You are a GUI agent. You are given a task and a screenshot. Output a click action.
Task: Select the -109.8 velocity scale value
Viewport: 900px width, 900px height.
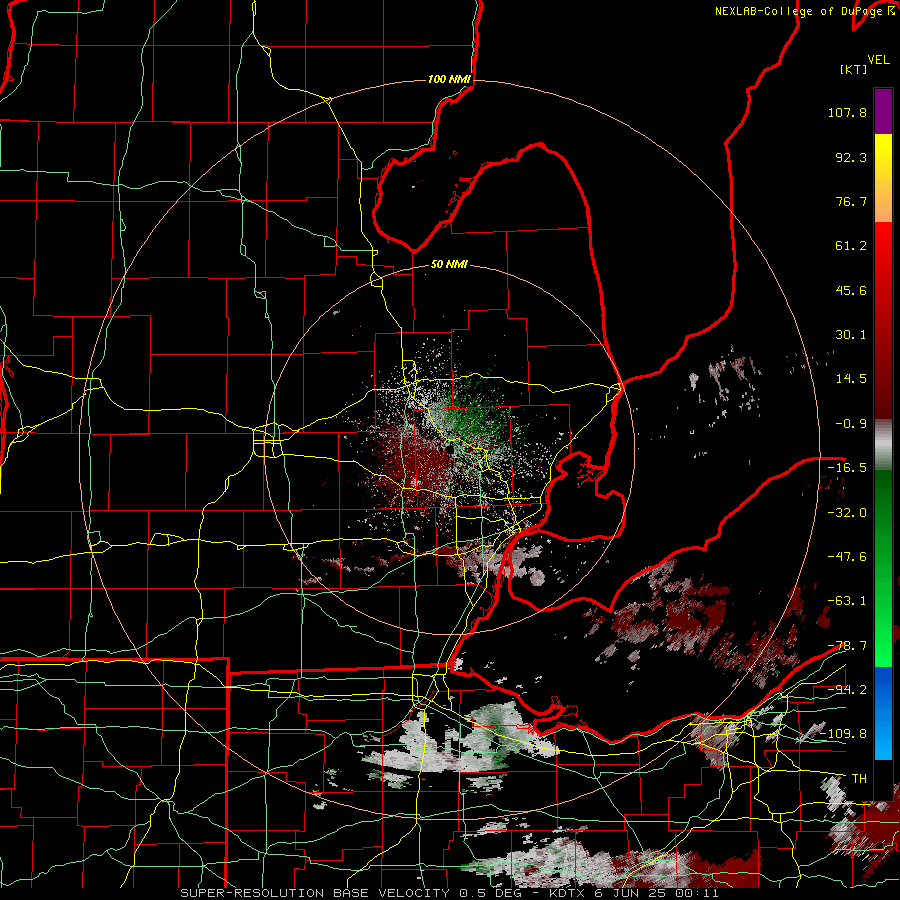[843, 734]
